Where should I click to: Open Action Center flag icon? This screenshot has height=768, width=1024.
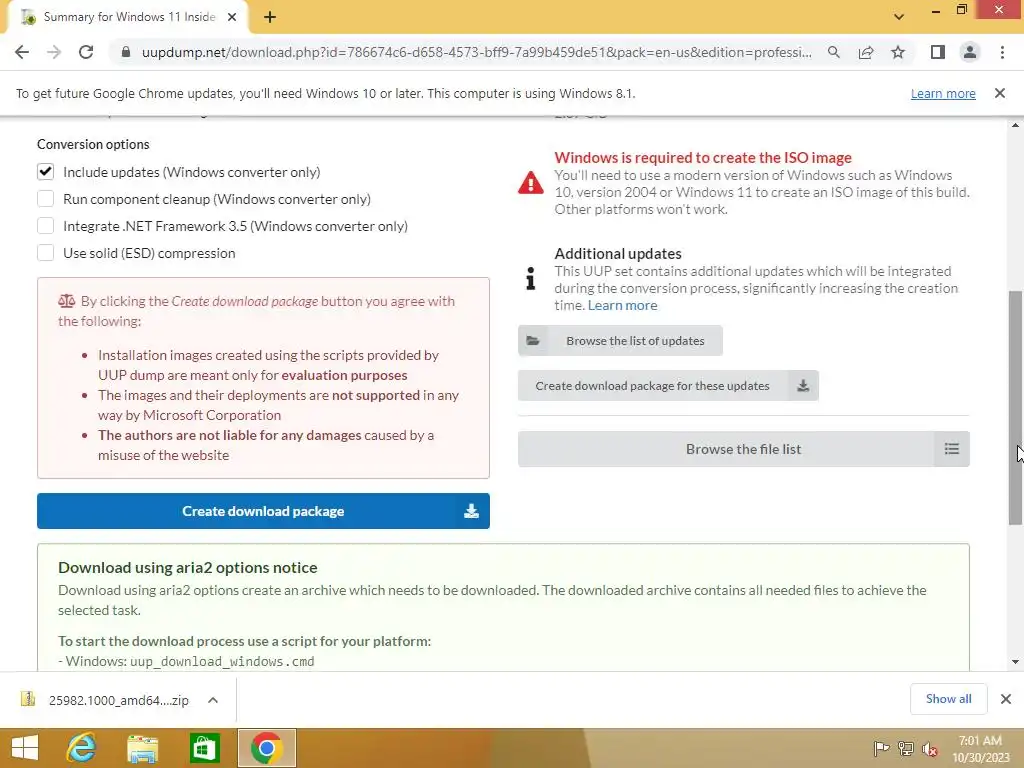click(881, 748)
